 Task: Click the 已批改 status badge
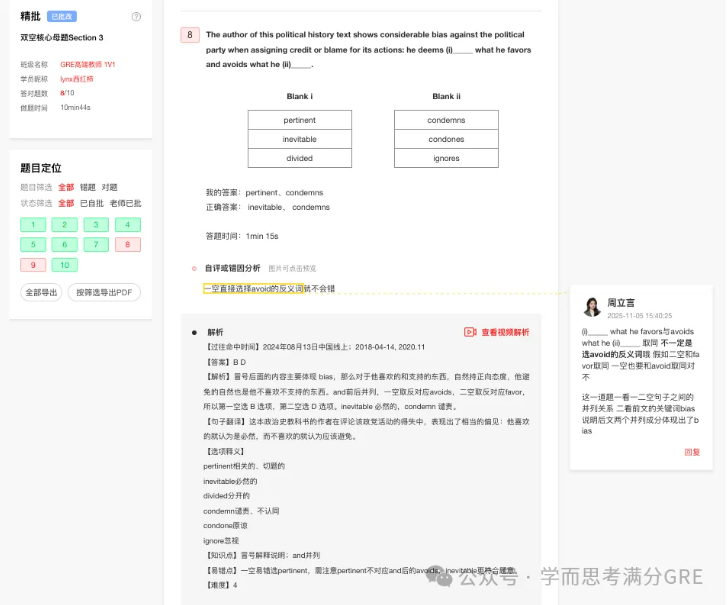point(62,17)
